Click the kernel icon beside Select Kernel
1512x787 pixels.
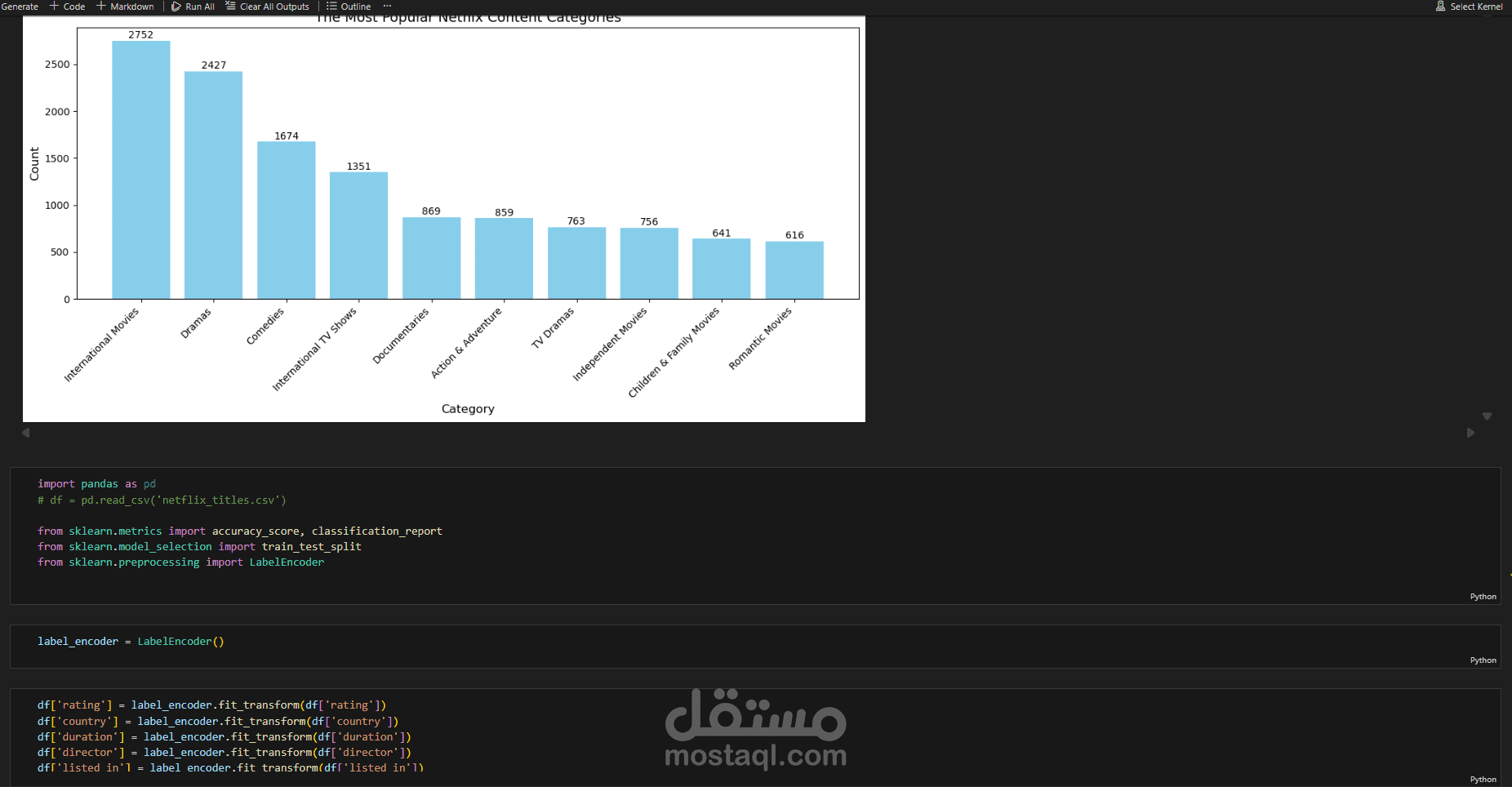click(1440, 7)
